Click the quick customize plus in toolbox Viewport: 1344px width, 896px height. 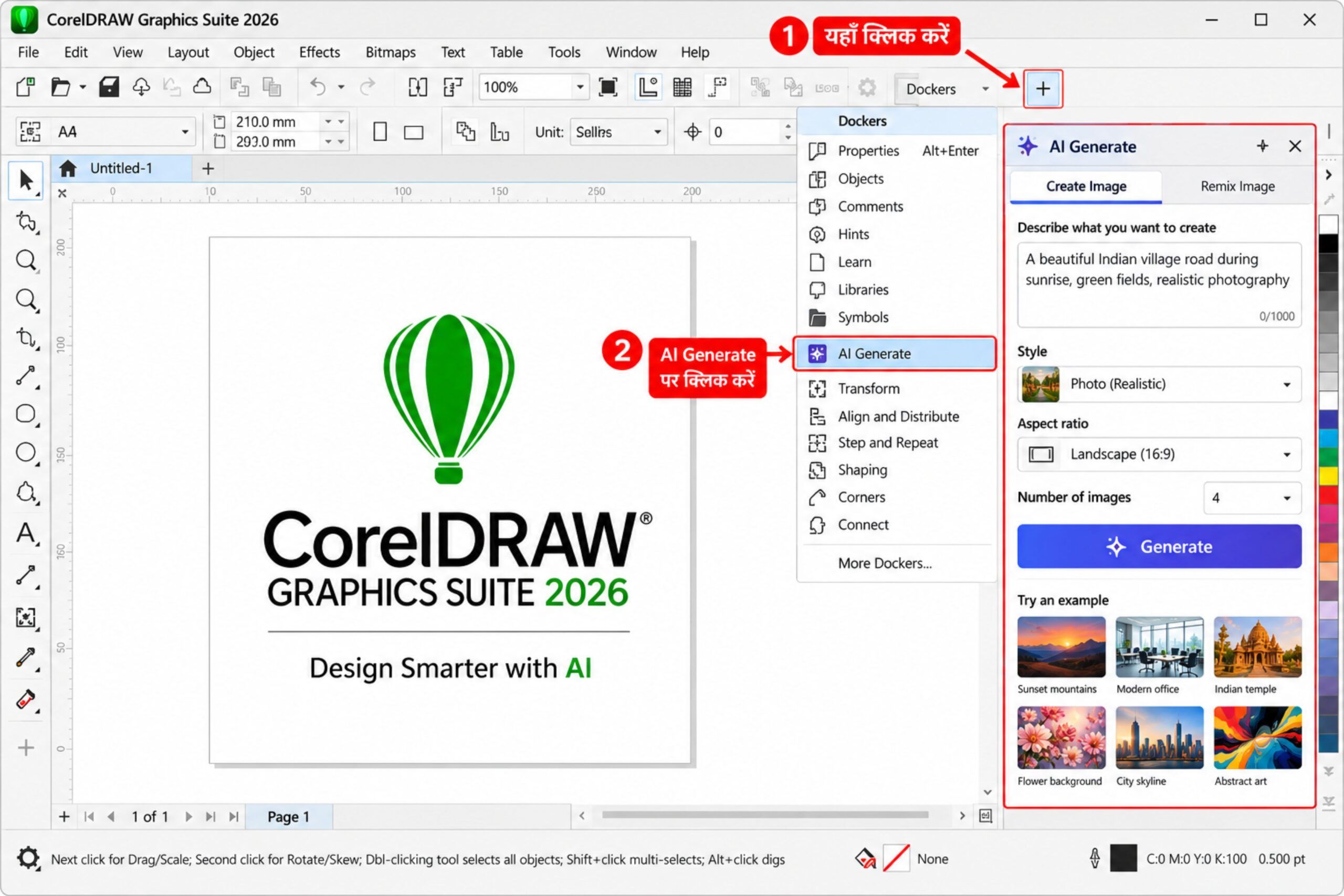click(x=26, y=747)
